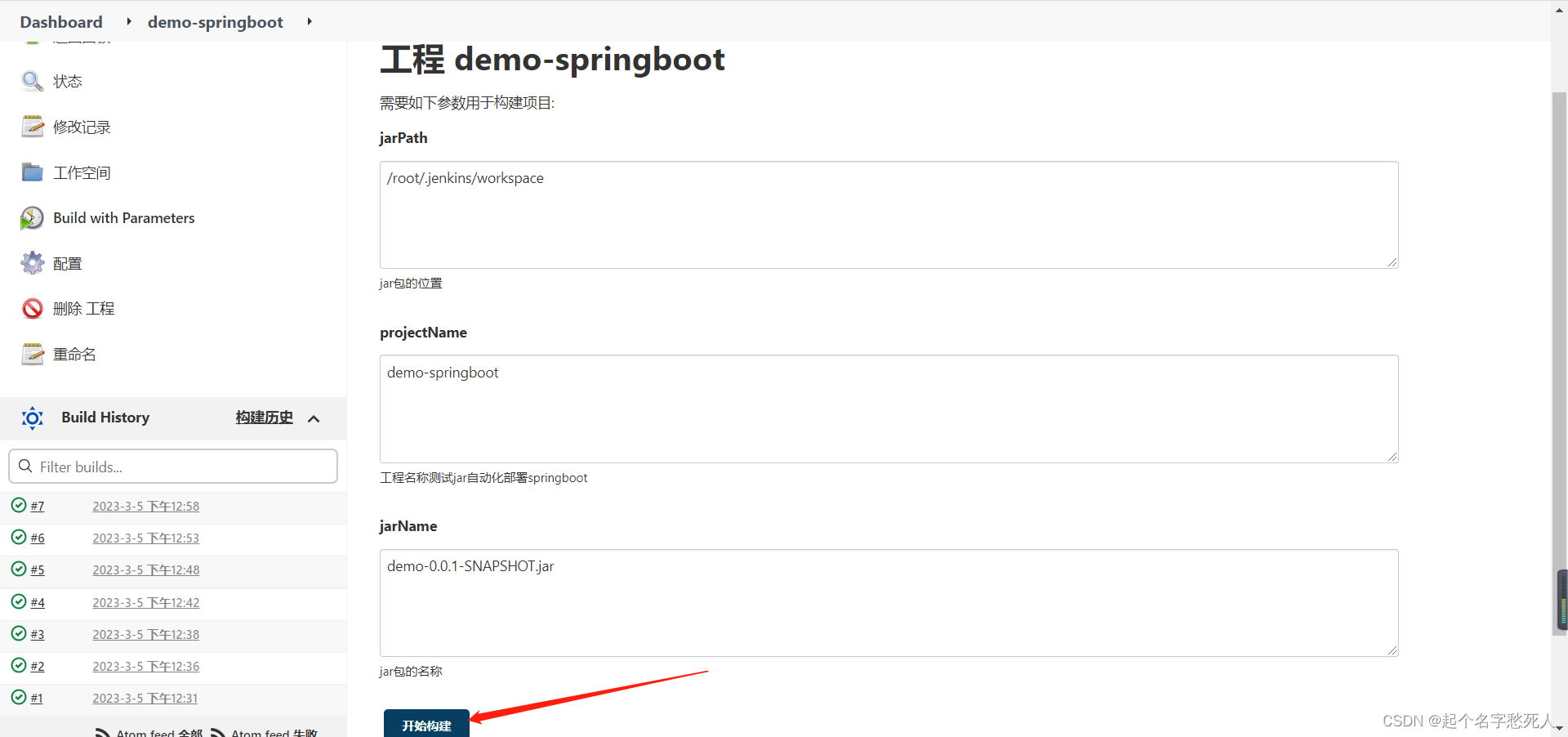
Task: Open the 构建历史 trend link
Action: (x=264, y=418)
